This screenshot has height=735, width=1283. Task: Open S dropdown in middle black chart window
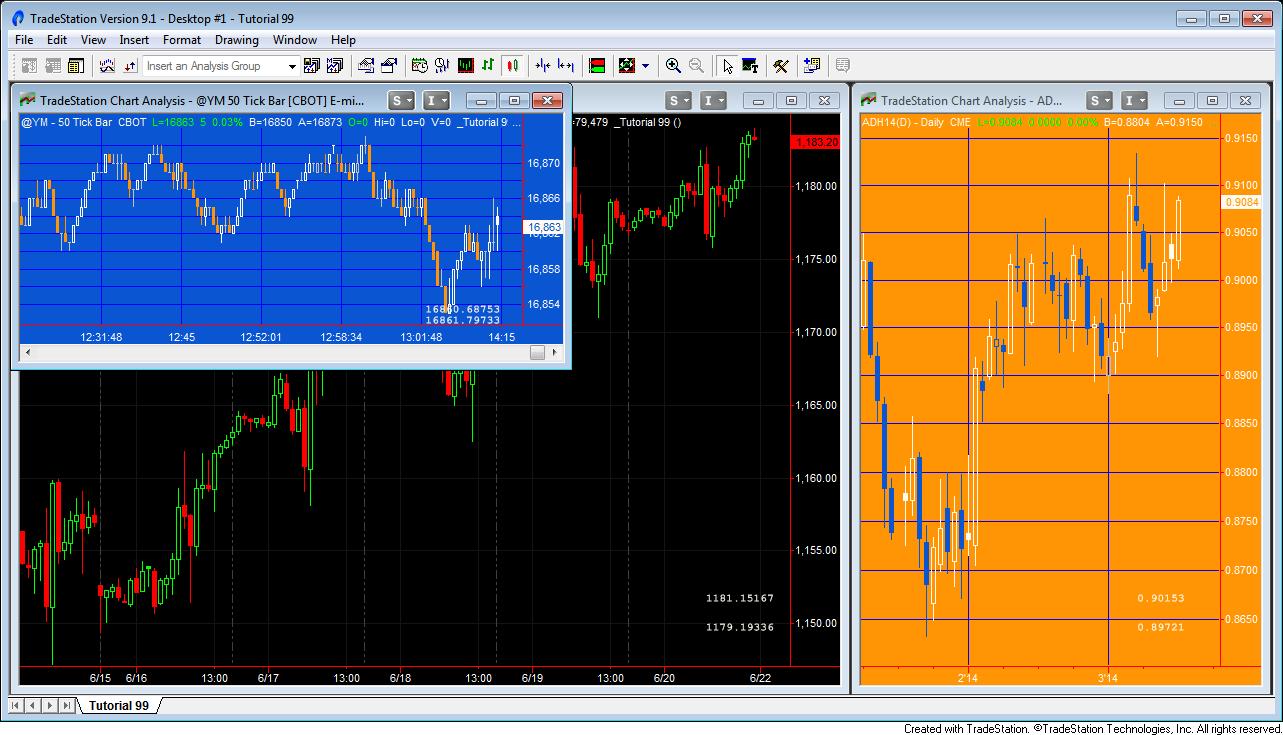679,100
